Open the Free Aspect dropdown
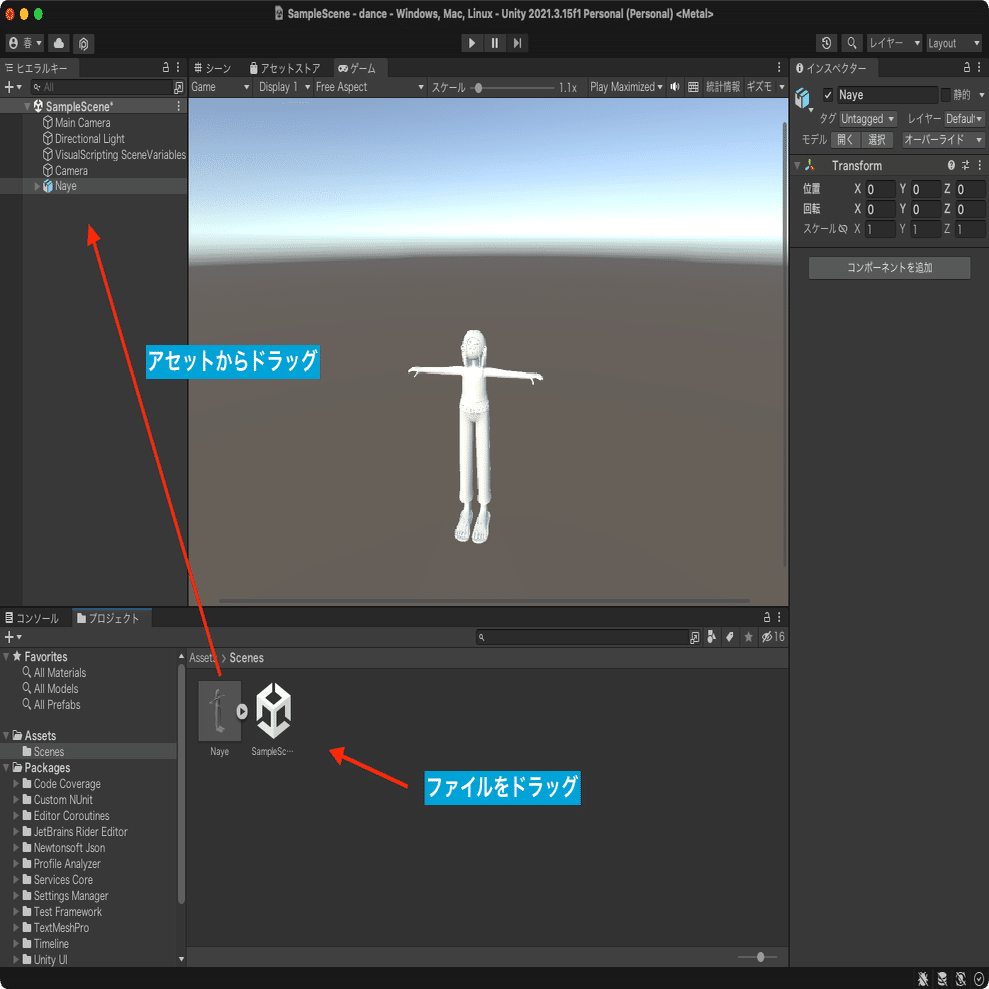 click(x=370, y=87)
